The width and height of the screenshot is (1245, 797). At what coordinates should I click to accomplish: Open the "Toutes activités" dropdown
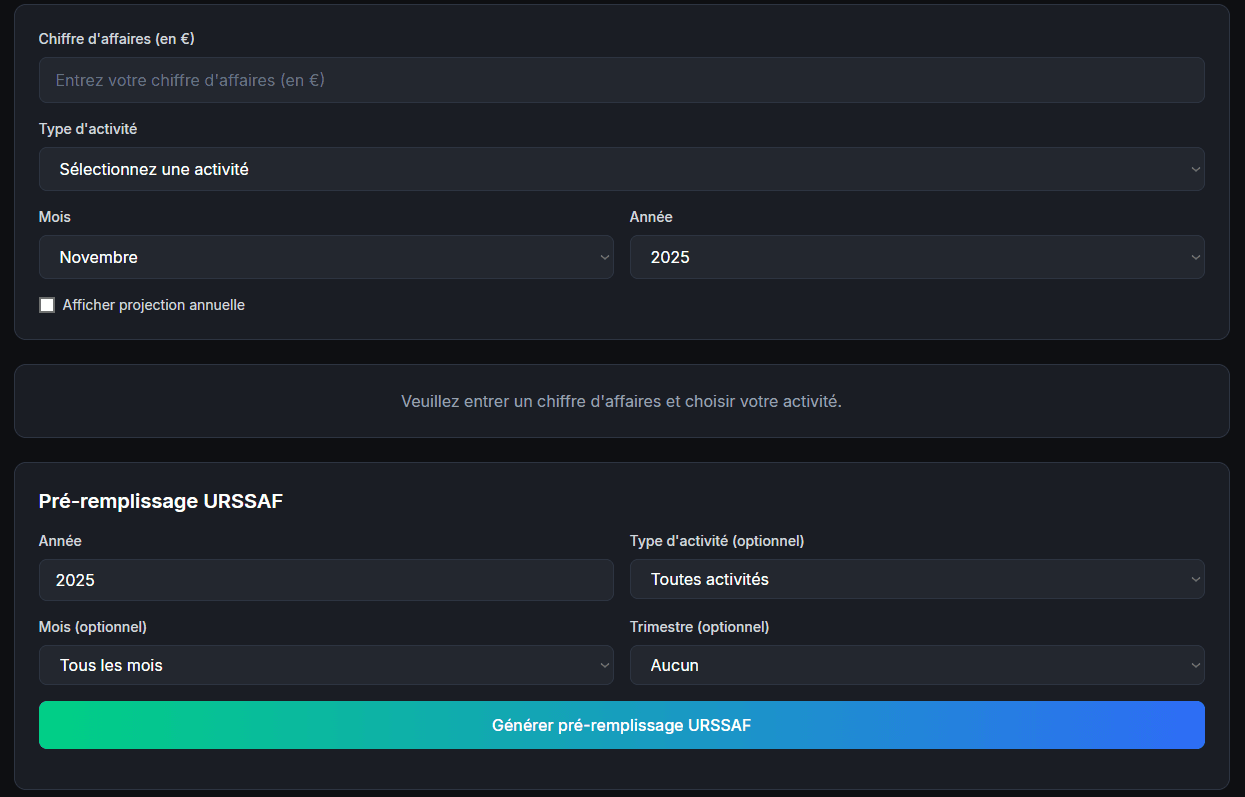[916, 579]
